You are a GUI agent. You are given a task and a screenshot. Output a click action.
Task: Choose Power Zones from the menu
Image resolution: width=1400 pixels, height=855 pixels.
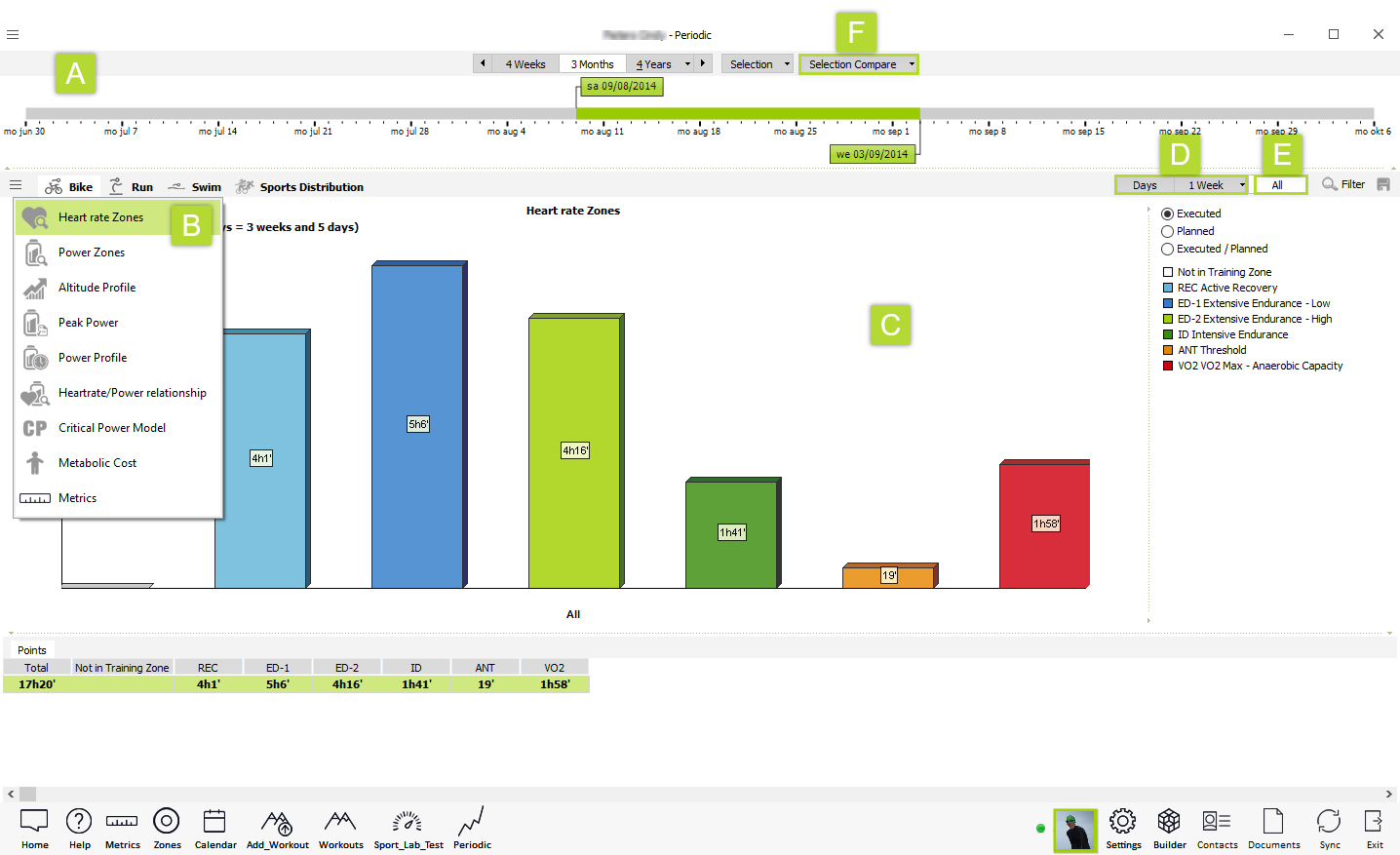point(92,253)
